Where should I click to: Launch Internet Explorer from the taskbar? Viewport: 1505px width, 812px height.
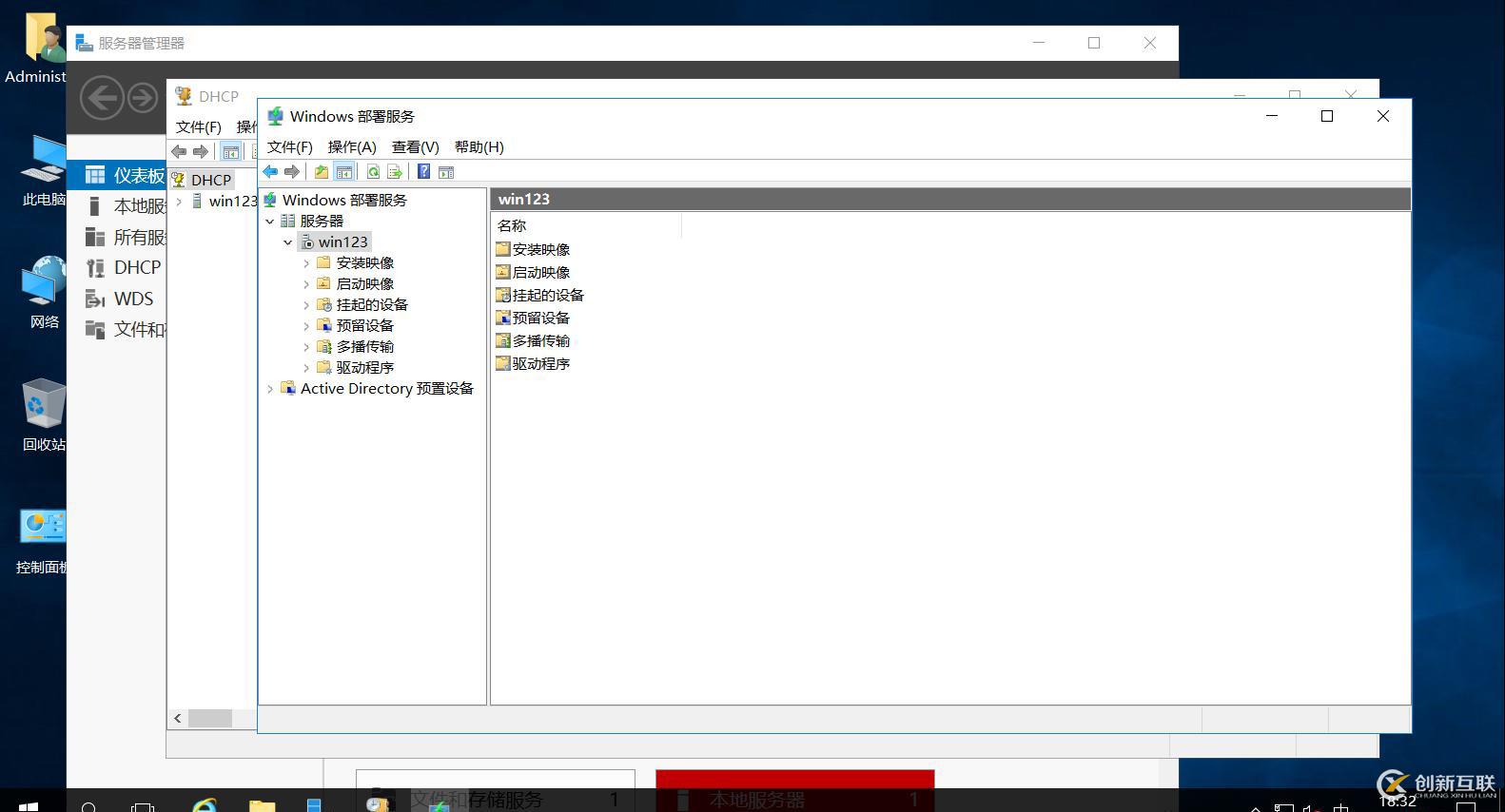(x=205, y=806)
